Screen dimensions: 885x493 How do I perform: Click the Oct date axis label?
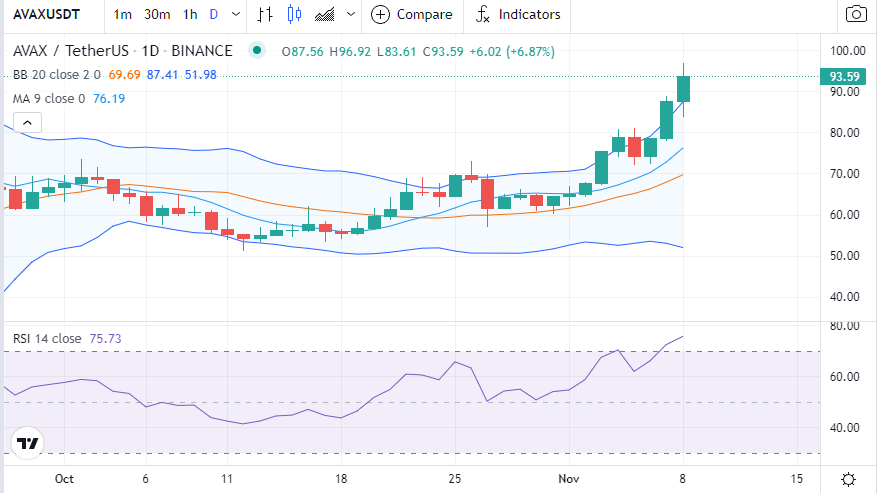(x=64, y=479)
